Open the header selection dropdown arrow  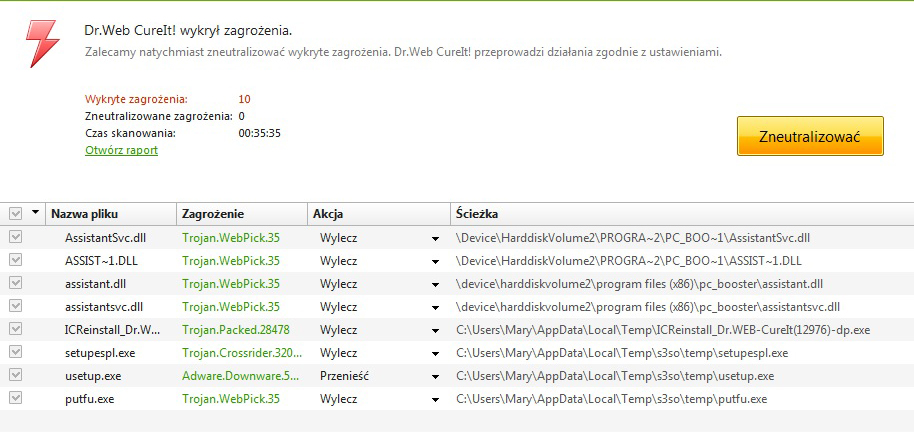(36, 213)
